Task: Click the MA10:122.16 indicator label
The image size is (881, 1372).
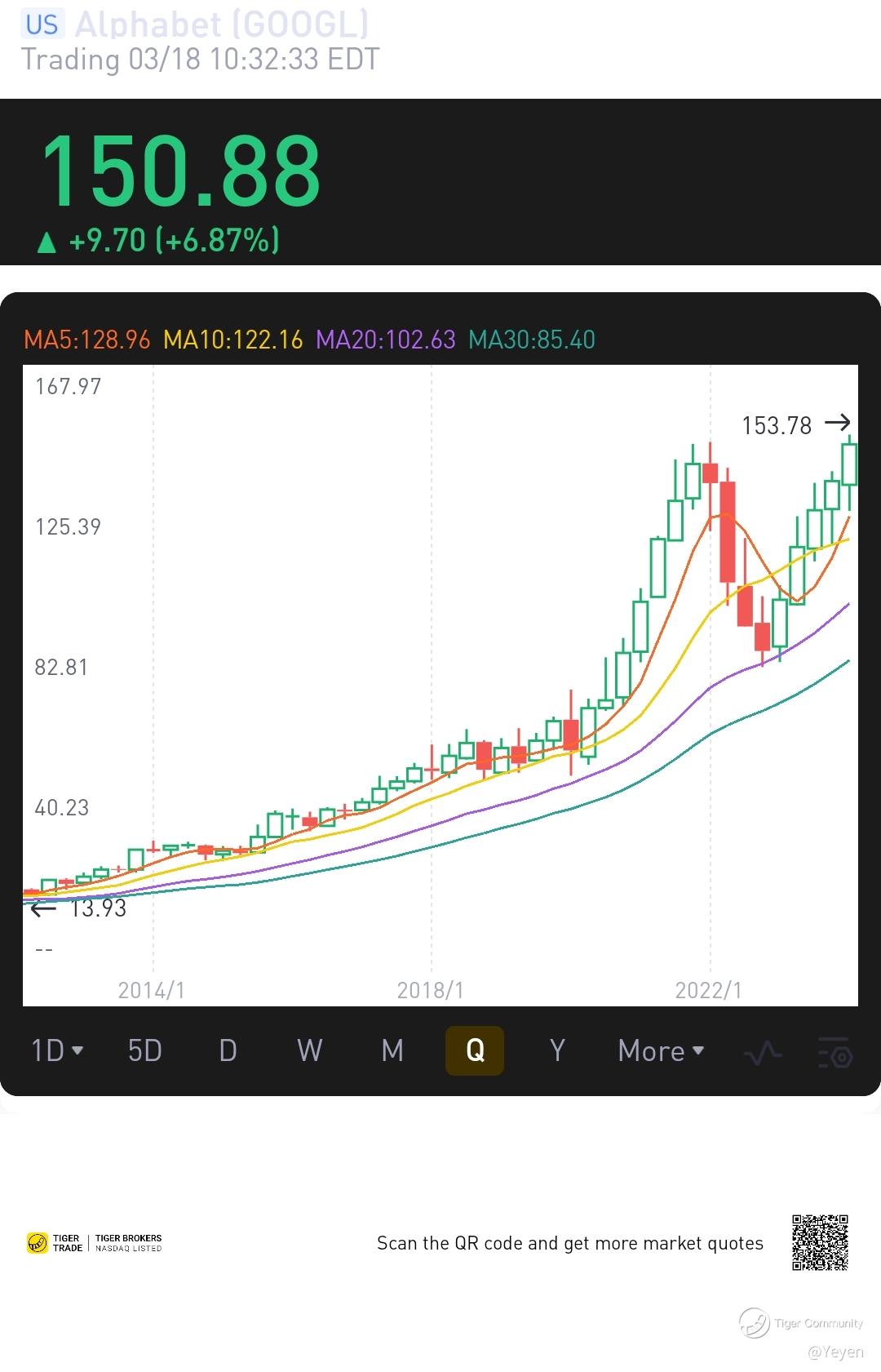Action: click(x=233, y=340)
